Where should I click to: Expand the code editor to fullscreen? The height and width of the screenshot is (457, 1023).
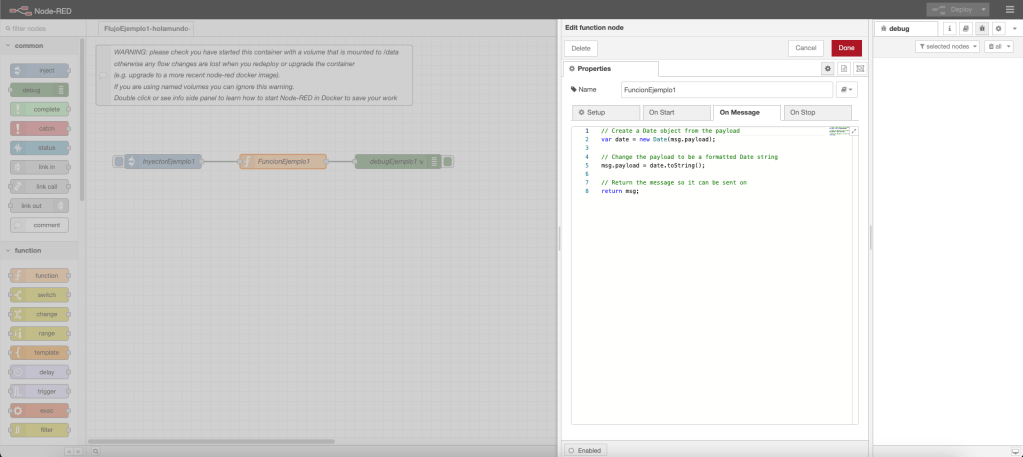[x=853, y=131]
